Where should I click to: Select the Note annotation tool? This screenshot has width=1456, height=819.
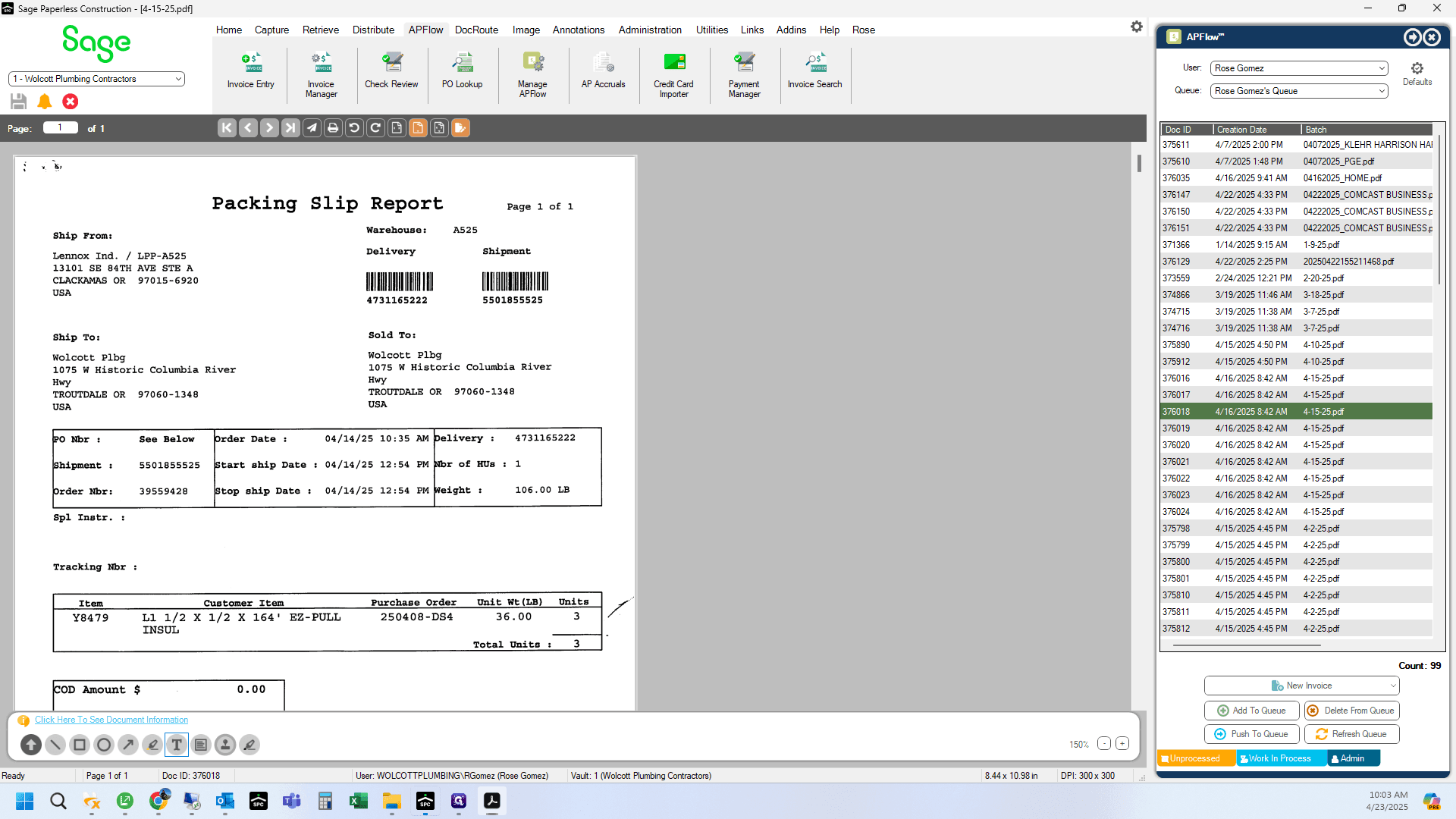pos(201,745)
